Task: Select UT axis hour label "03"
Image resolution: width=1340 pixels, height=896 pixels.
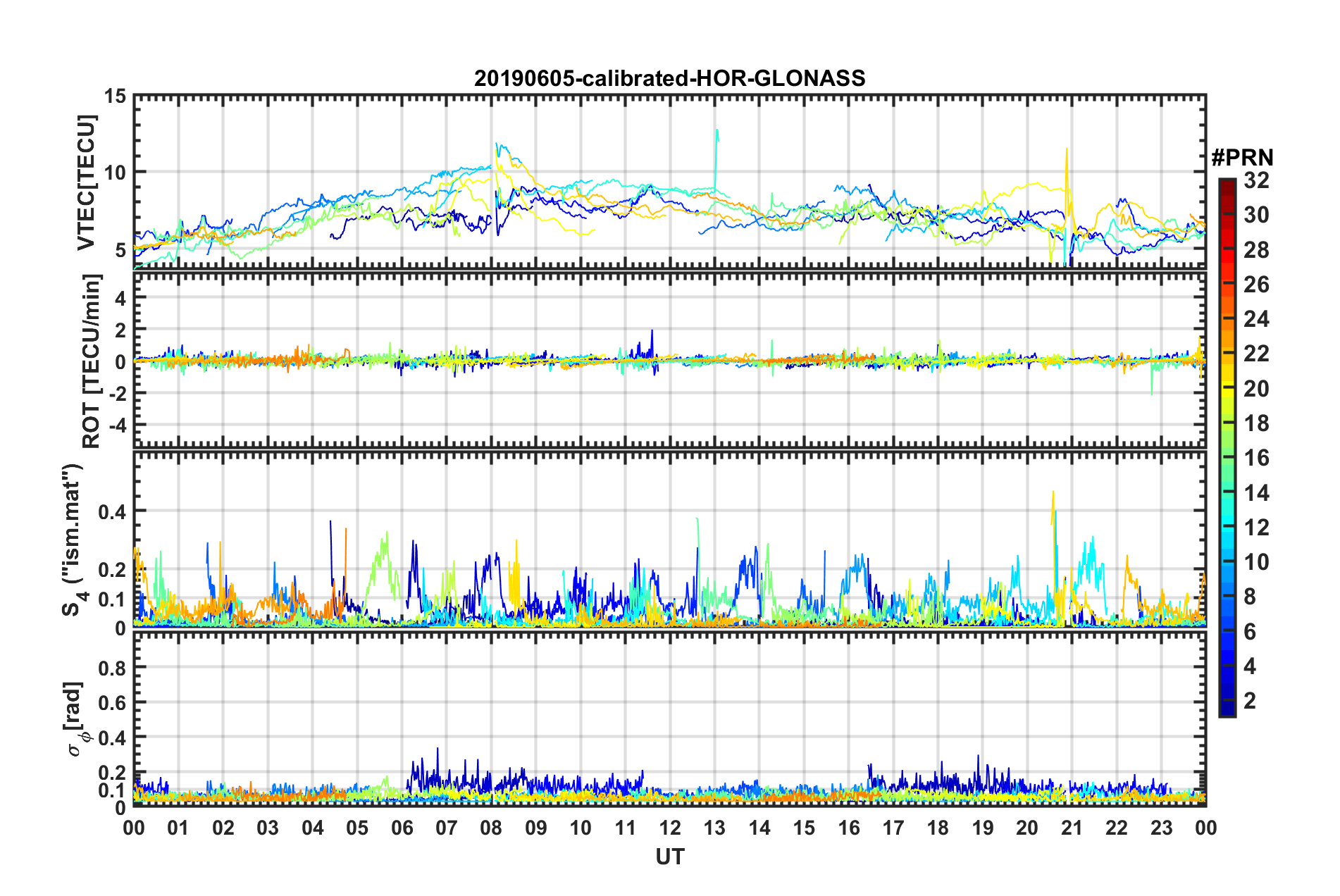Action: pyautogui.click(x=268, y=828)
